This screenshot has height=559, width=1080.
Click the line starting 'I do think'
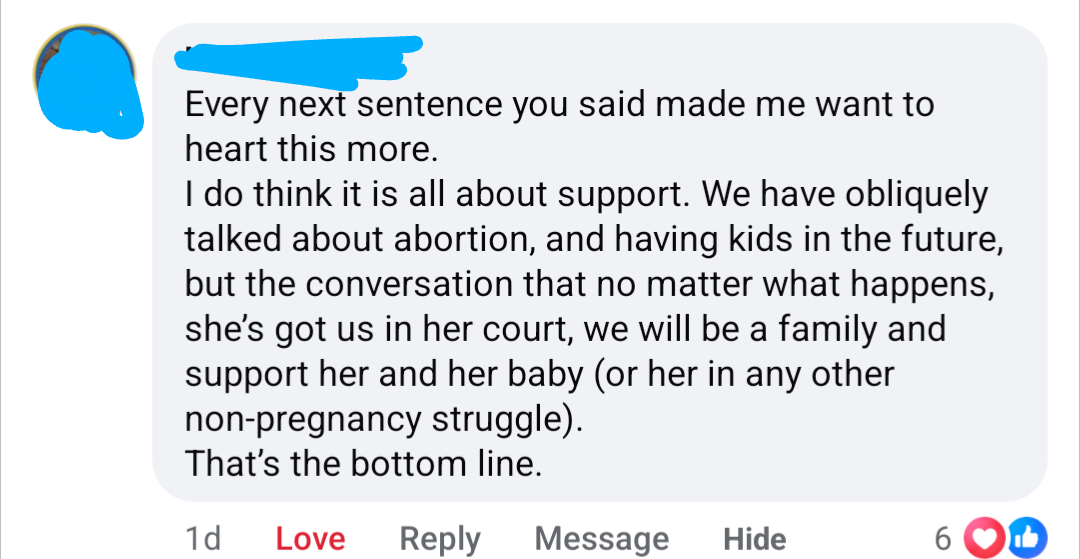click(x=586, y=194)
